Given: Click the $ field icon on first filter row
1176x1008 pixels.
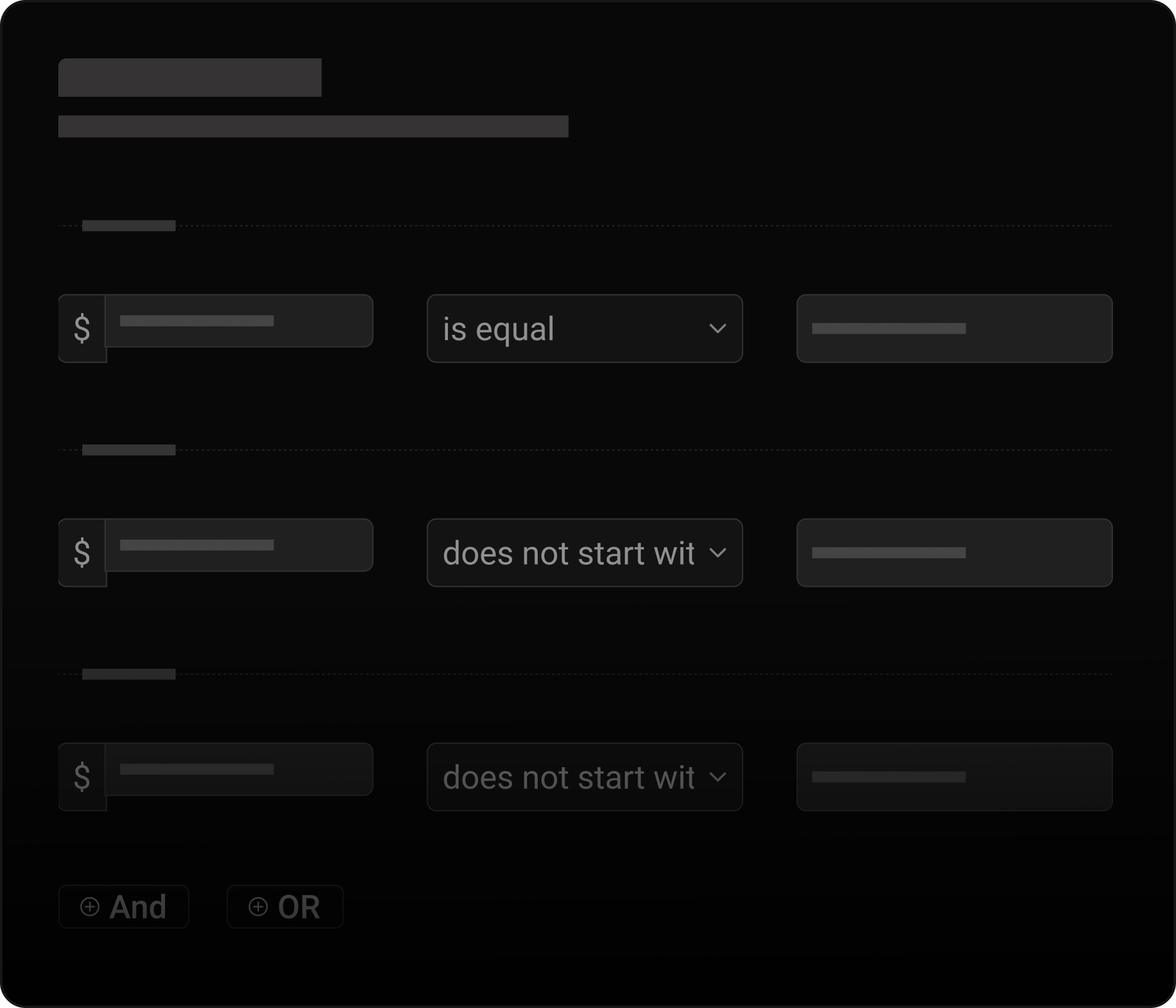Looking at the screenshot, I should (83, 328).
